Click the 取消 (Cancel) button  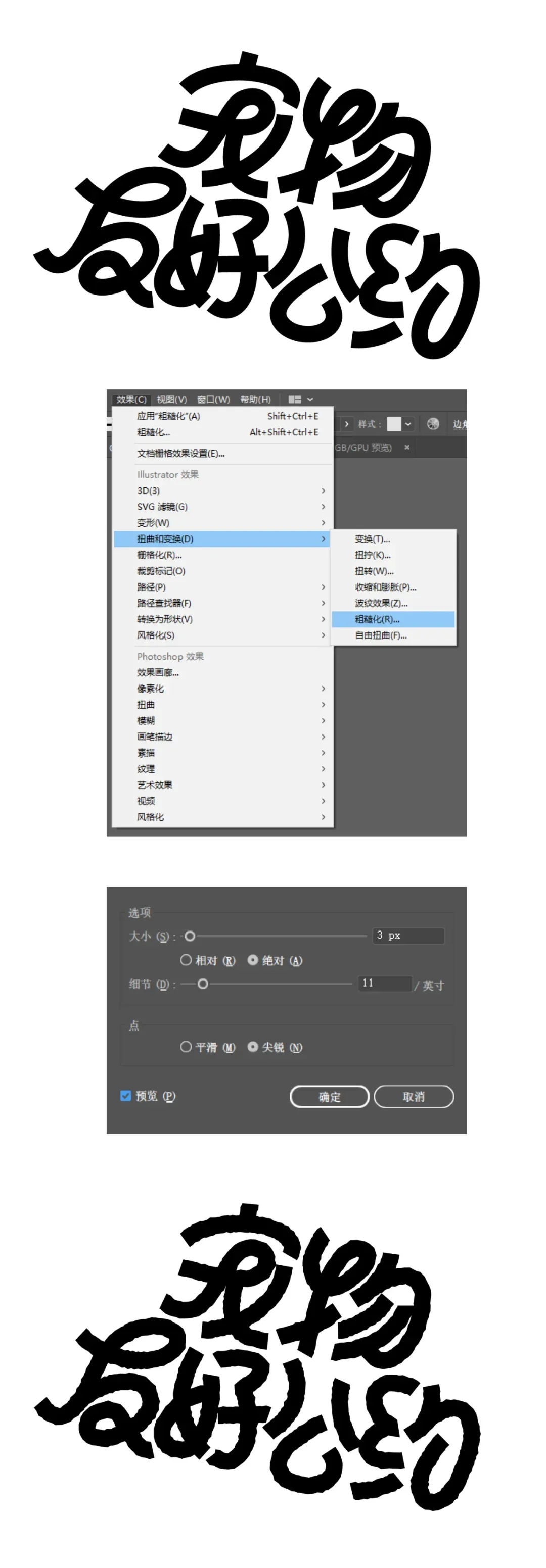click(x=413, y=1096)
